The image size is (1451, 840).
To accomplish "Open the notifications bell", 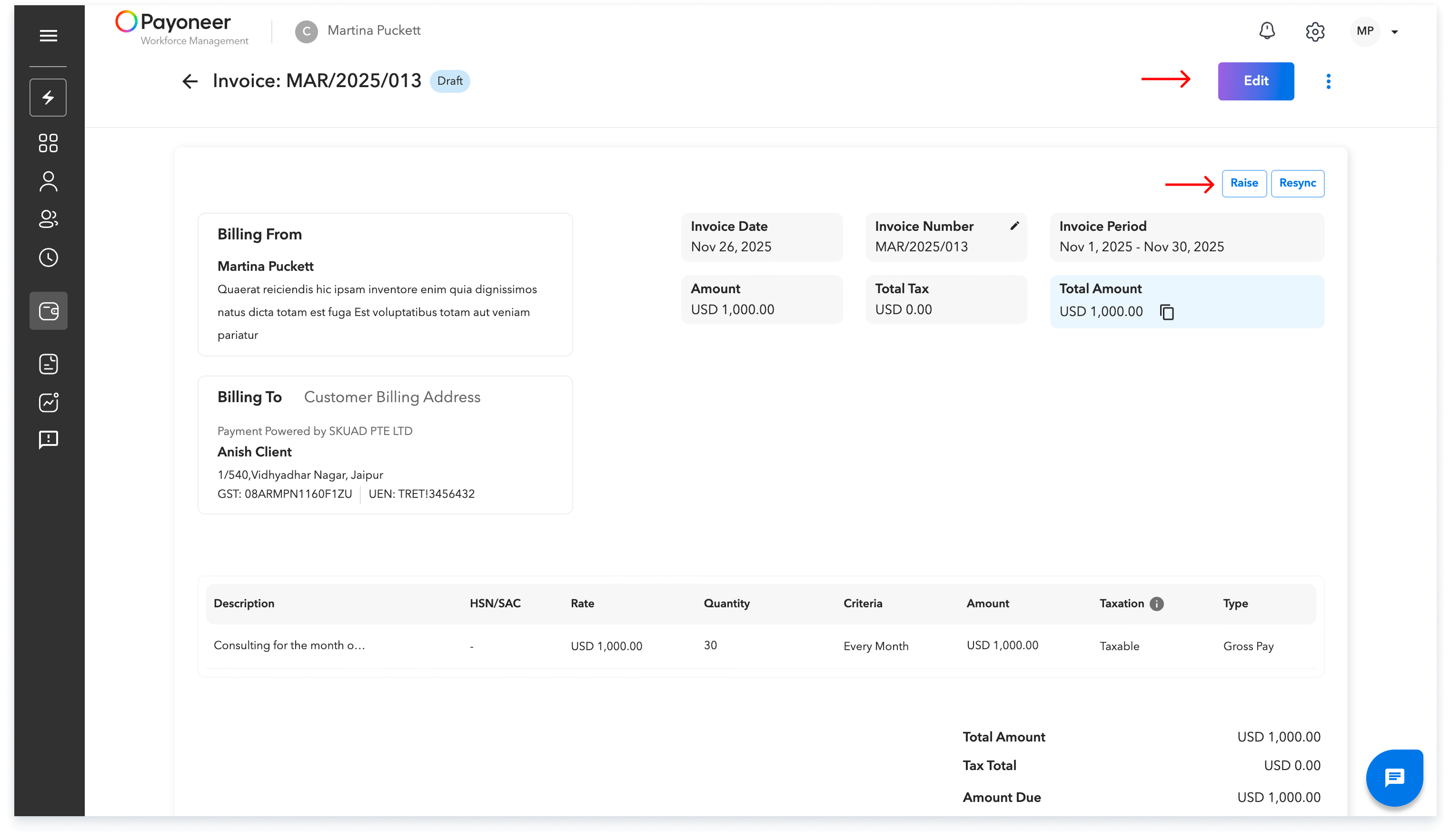I will tap(1266, 32).
